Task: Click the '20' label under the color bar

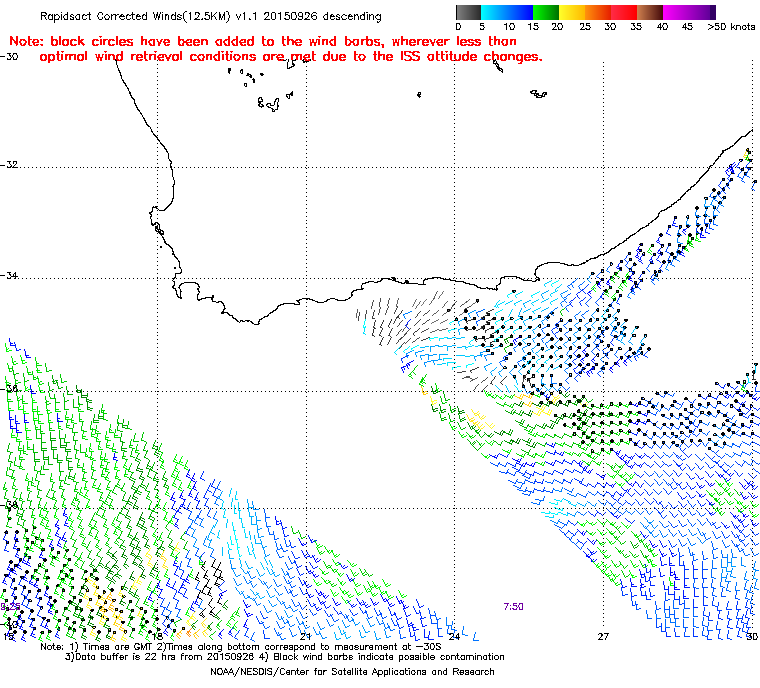Action: pos(557,27)
